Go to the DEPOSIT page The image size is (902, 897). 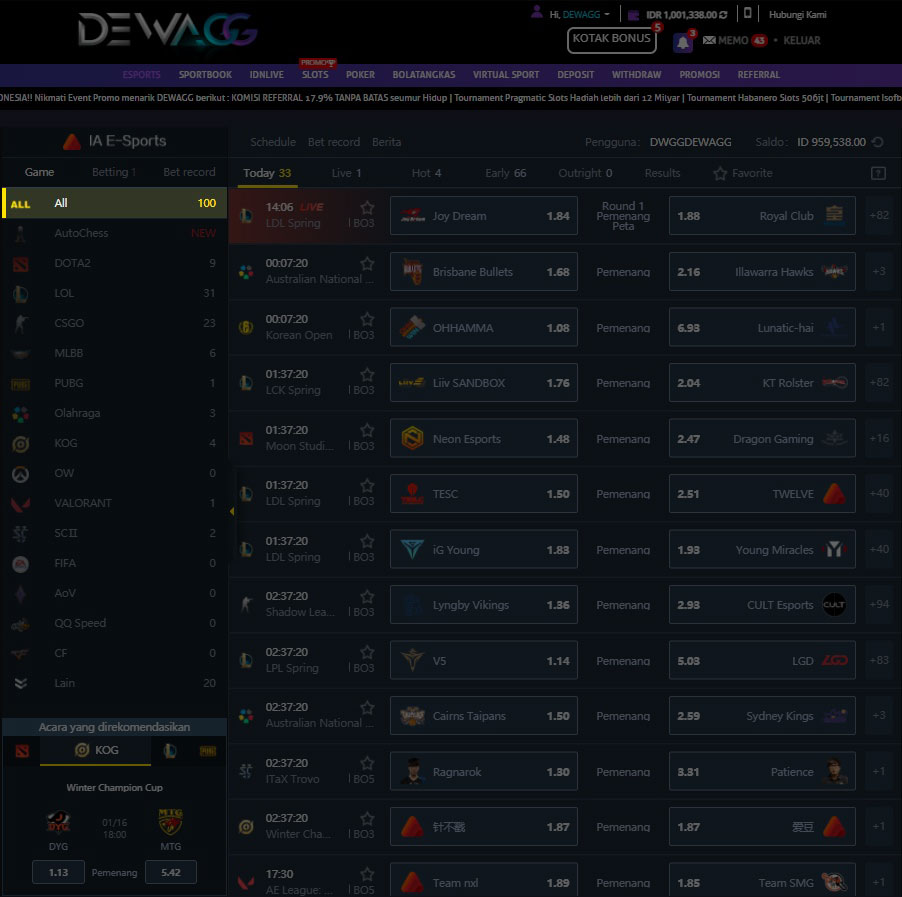pyautogui.click(x=575, y=75)
